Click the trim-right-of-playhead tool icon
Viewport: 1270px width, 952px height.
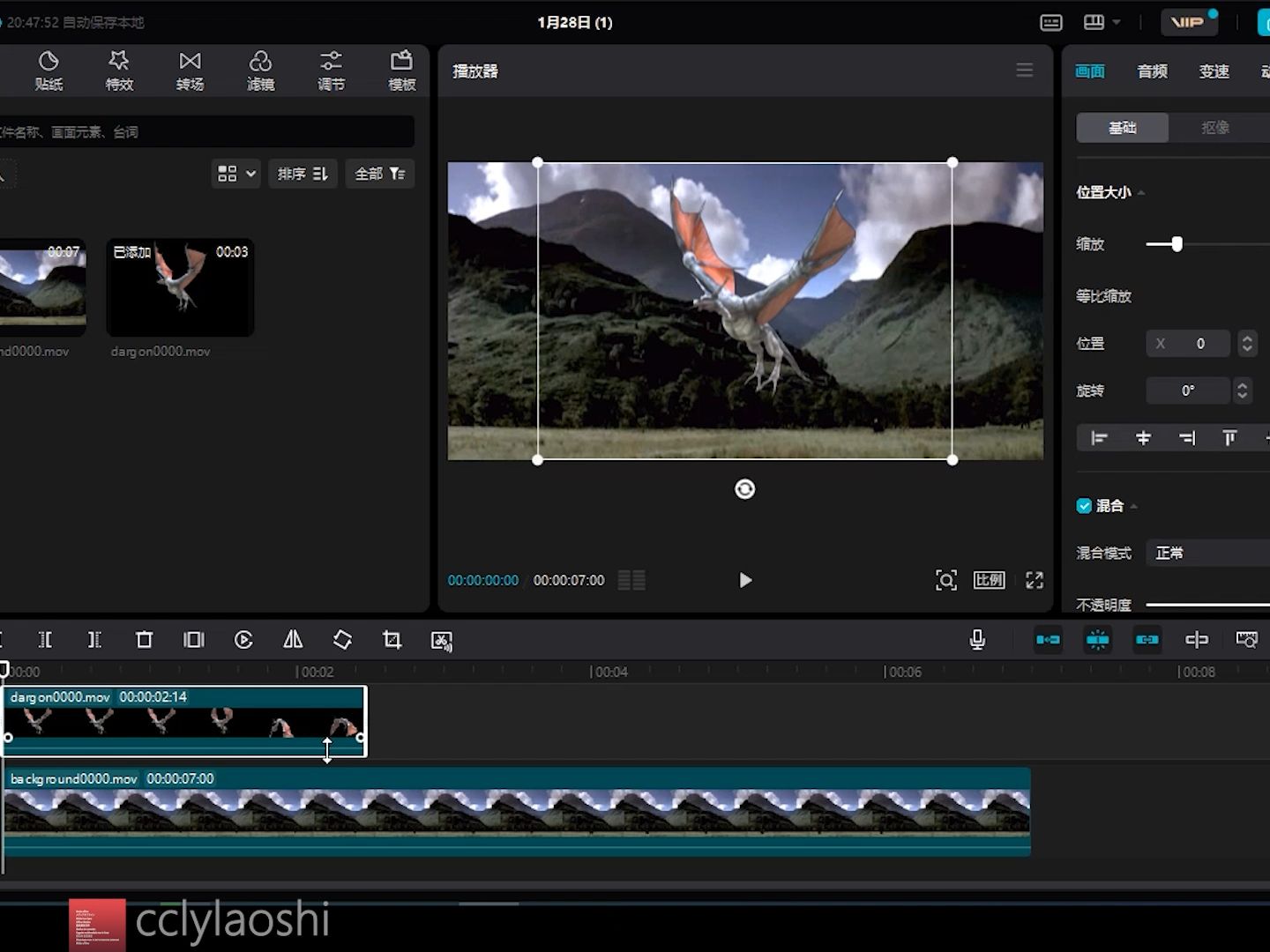[94, 640]
